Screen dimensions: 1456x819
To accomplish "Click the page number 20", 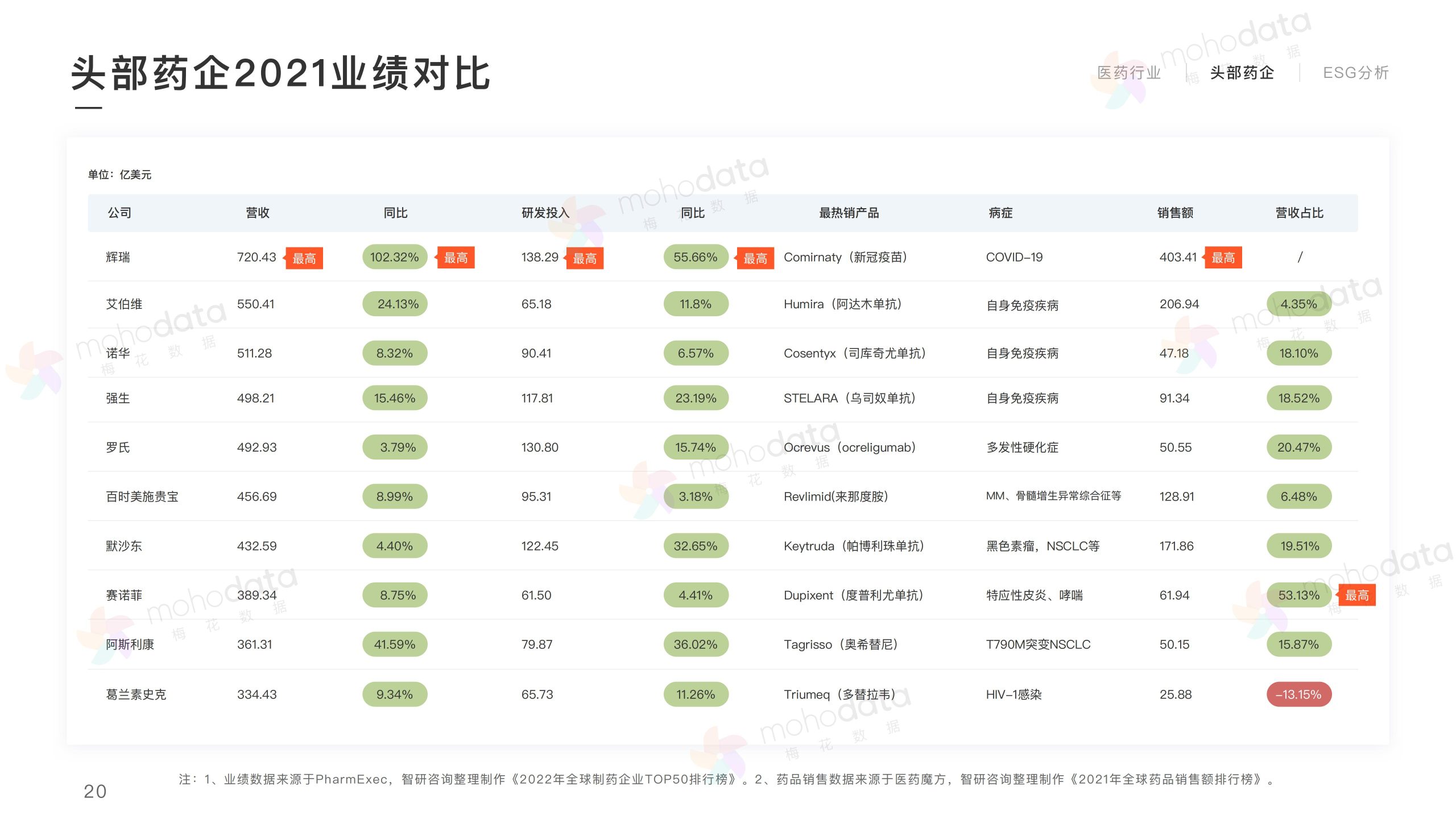I will point(95,791).
